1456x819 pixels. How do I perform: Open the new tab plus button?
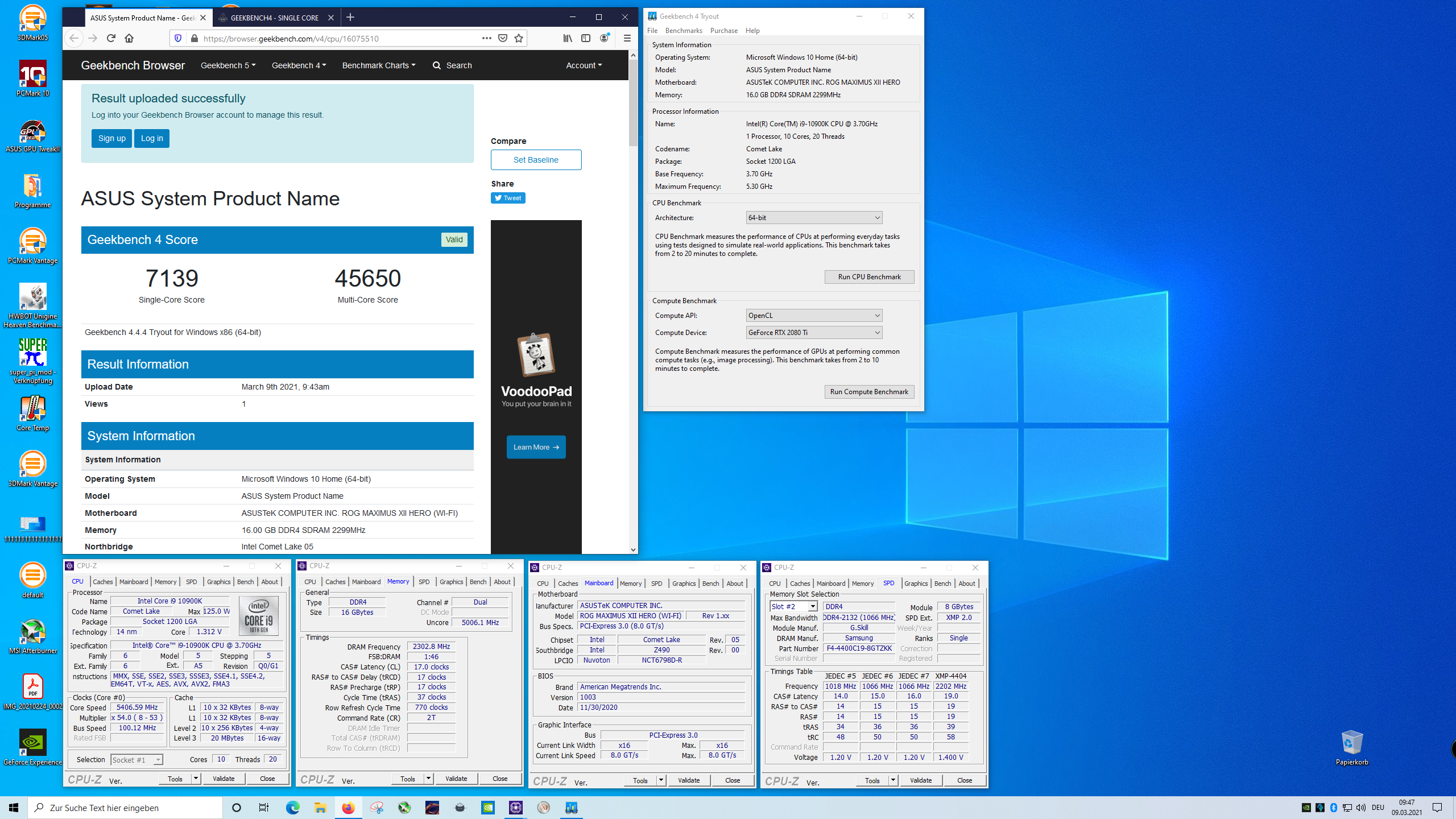click(x=350, y=17)
